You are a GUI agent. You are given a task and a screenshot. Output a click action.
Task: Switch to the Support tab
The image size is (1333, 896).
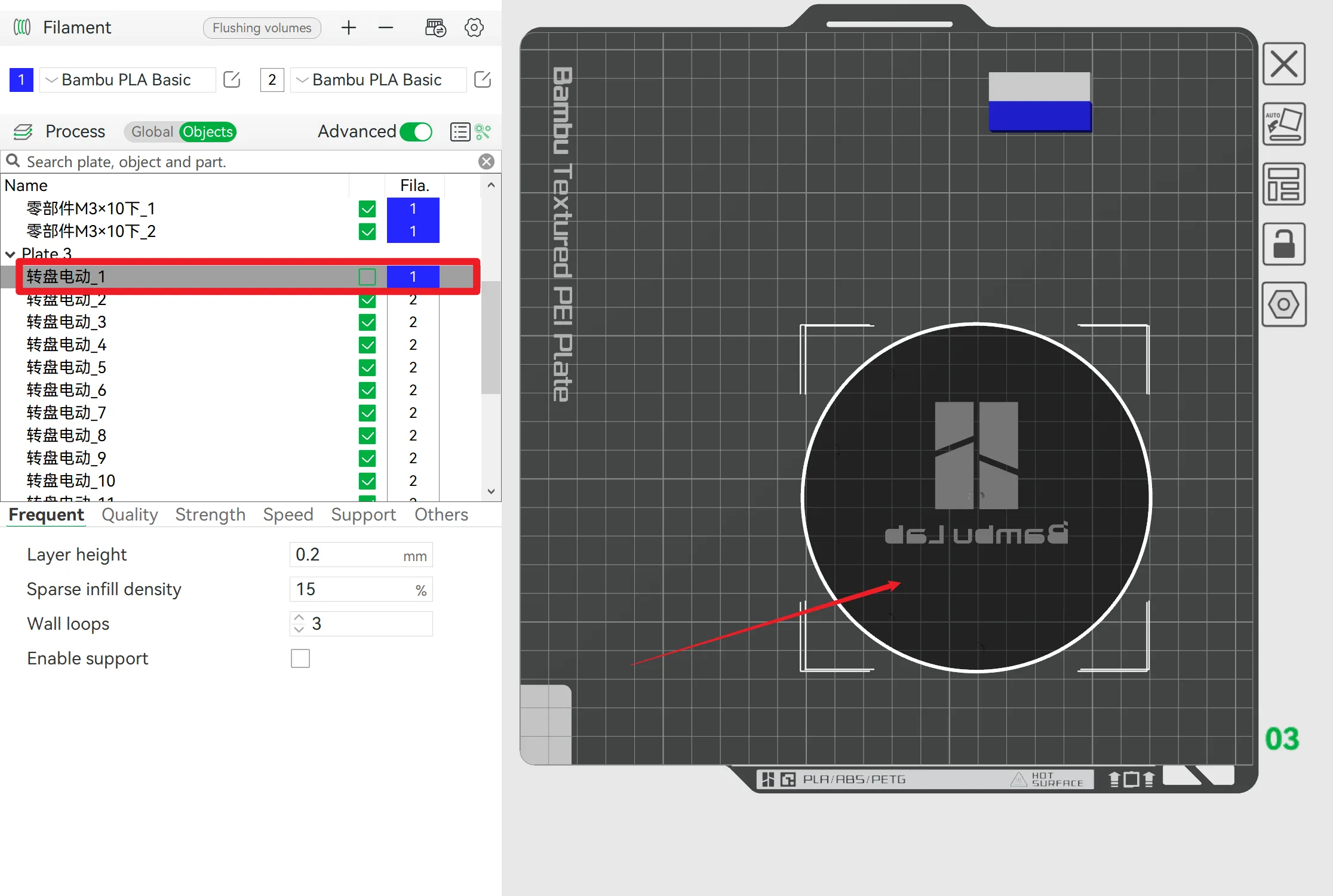click(x=364, y=515)
